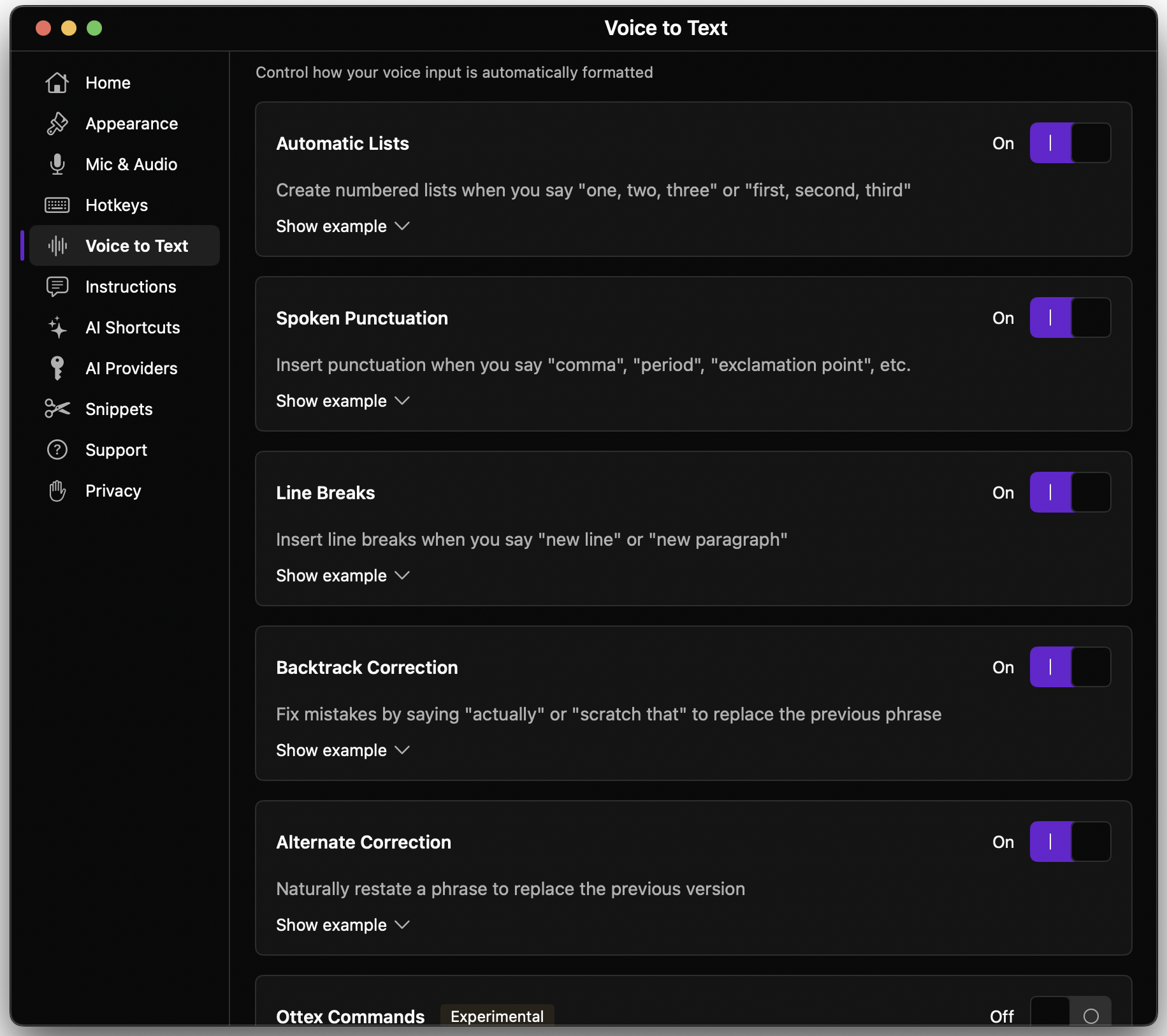Select the Appearance paintbrush icon
This screenshot has width=1167, height=1036.
point(57,123)
